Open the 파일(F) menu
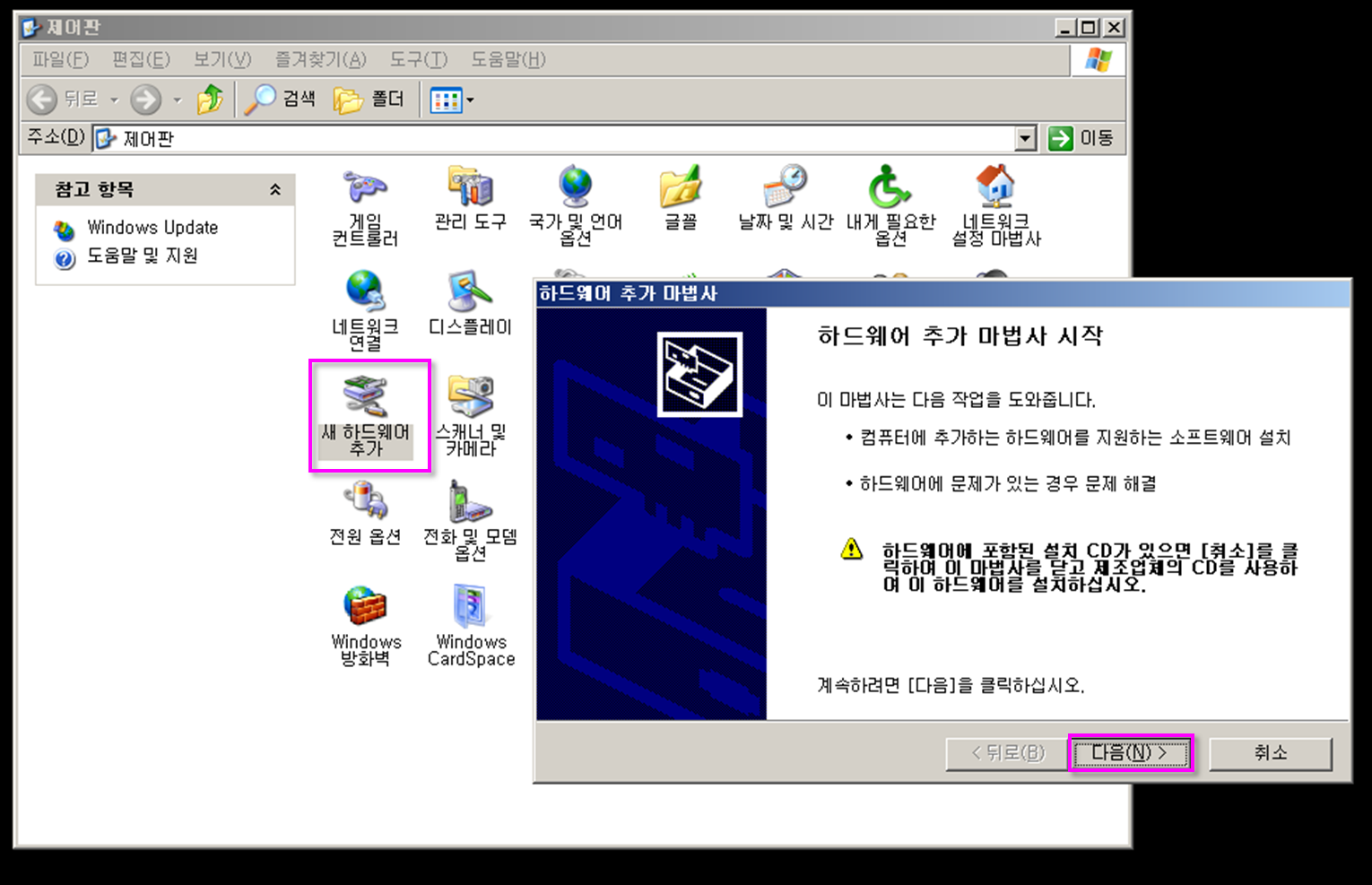 click(60, 60)
